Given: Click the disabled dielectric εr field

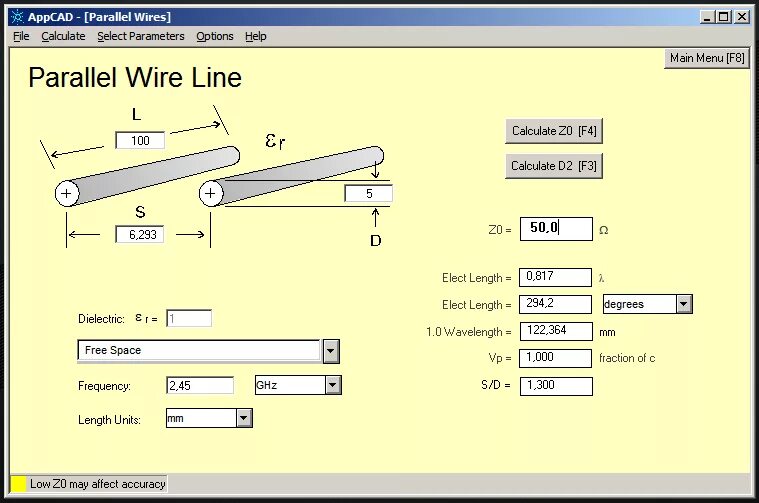Looking at the screenshot, I should 189,318.
